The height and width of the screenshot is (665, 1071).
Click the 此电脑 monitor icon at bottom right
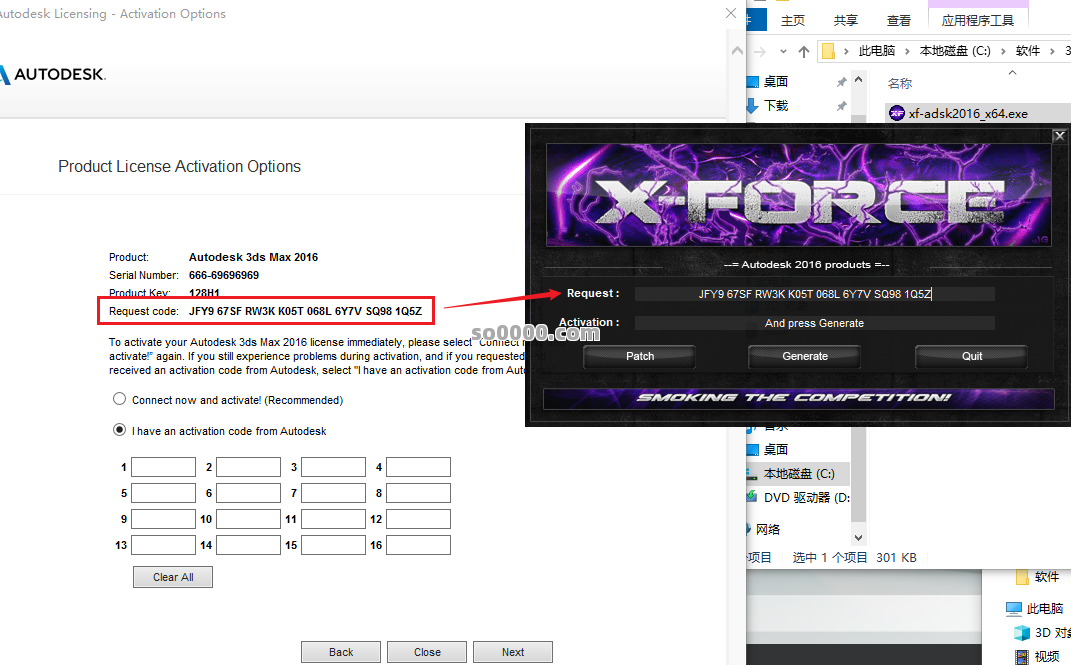(x=1014, y=608)
